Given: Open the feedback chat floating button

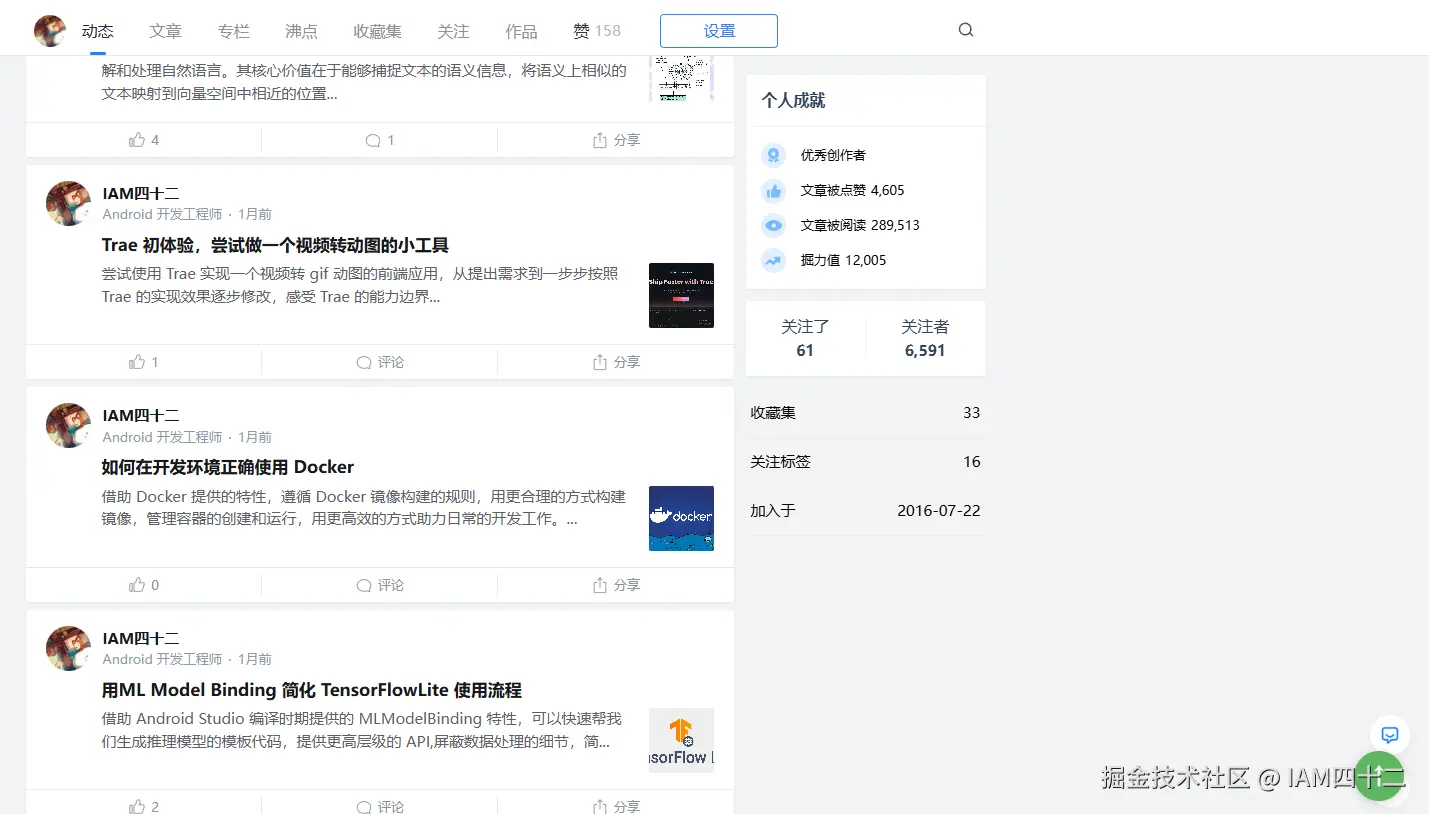Looking at the screenshot, I should (x=1389, y=734).
